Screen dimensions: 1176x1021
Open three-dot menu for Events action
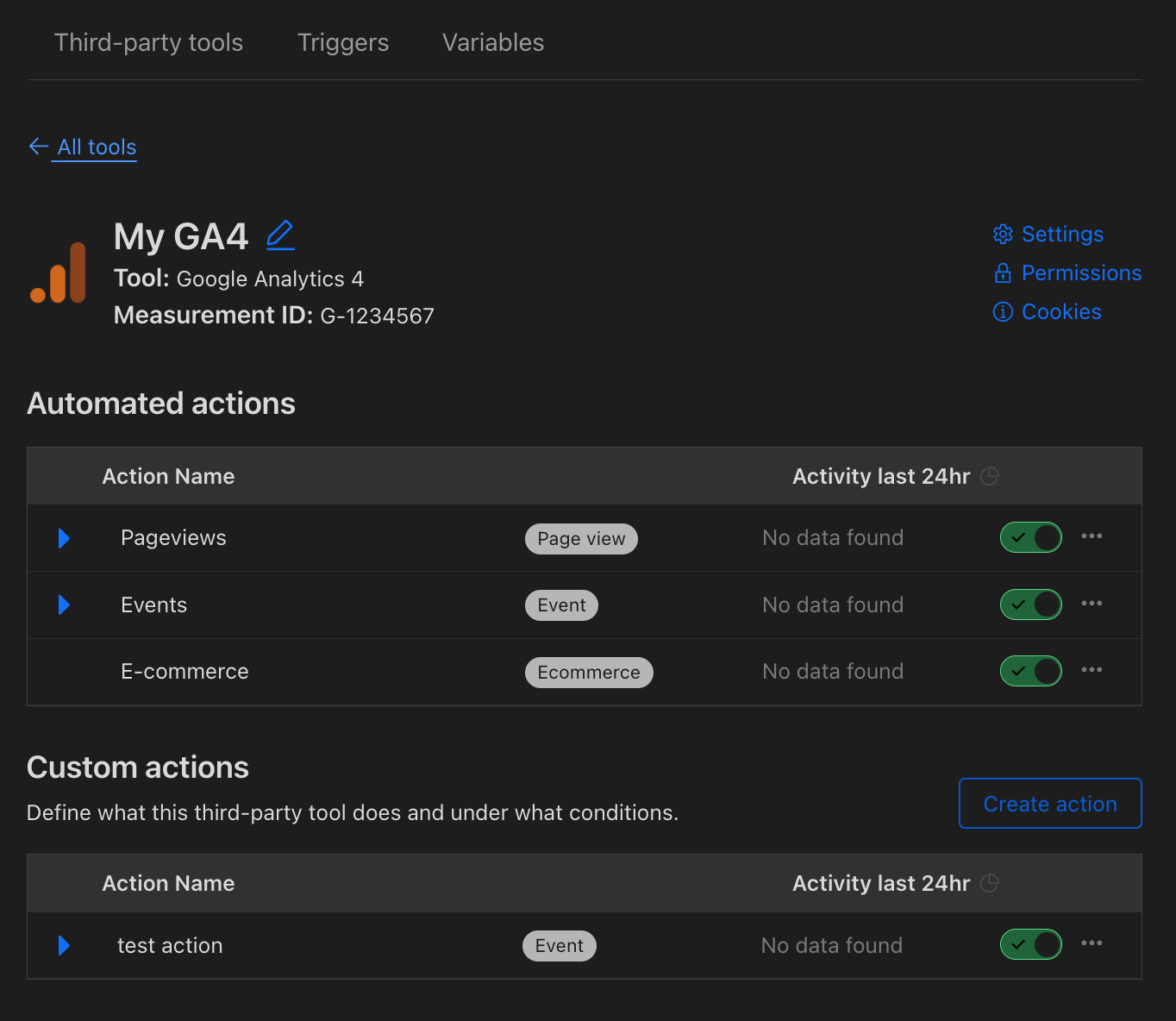(1092, 604)
